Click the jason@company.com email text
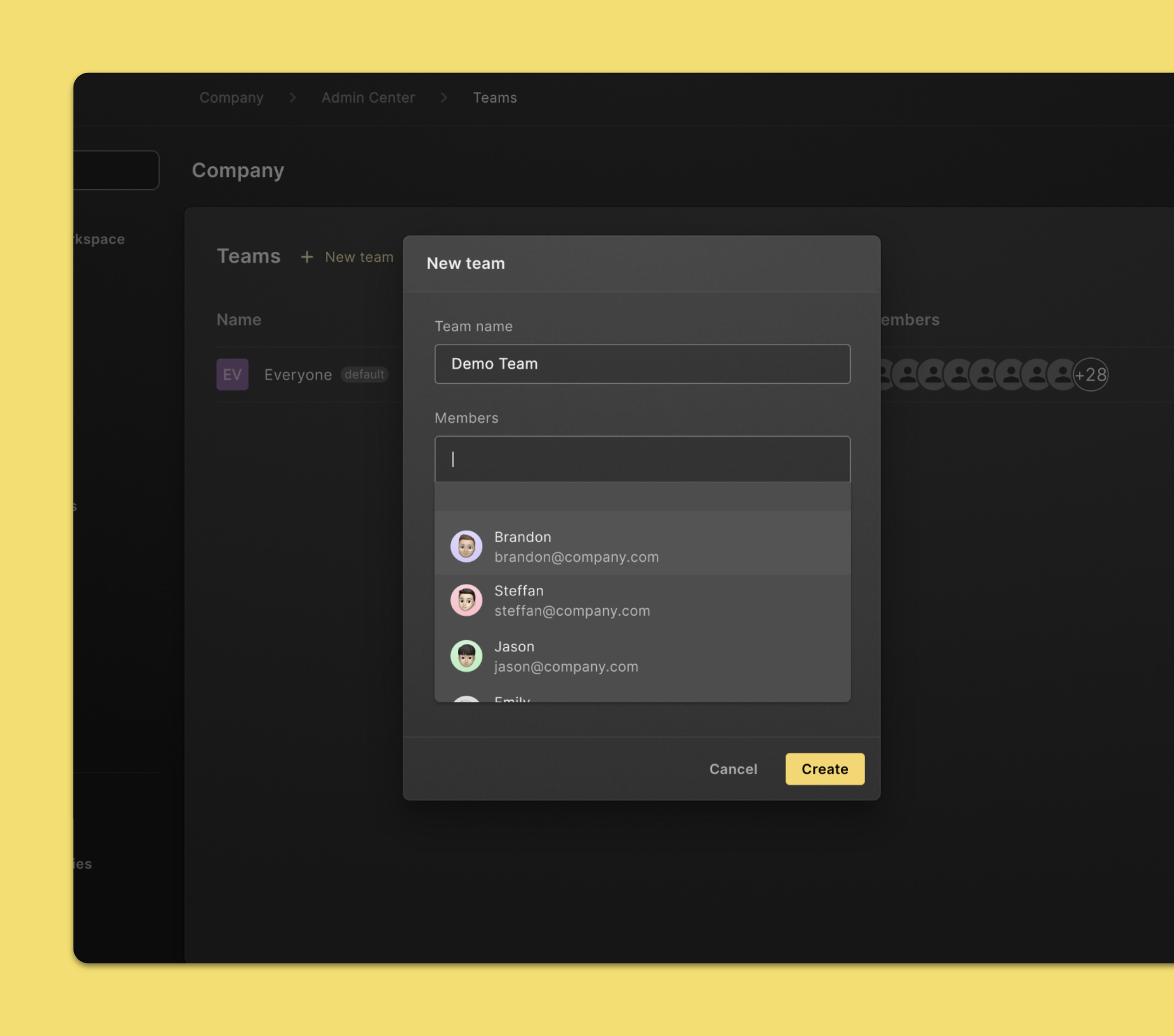Image resolution: width=1174 pixels, height=1036 pixels. [566, 667]
